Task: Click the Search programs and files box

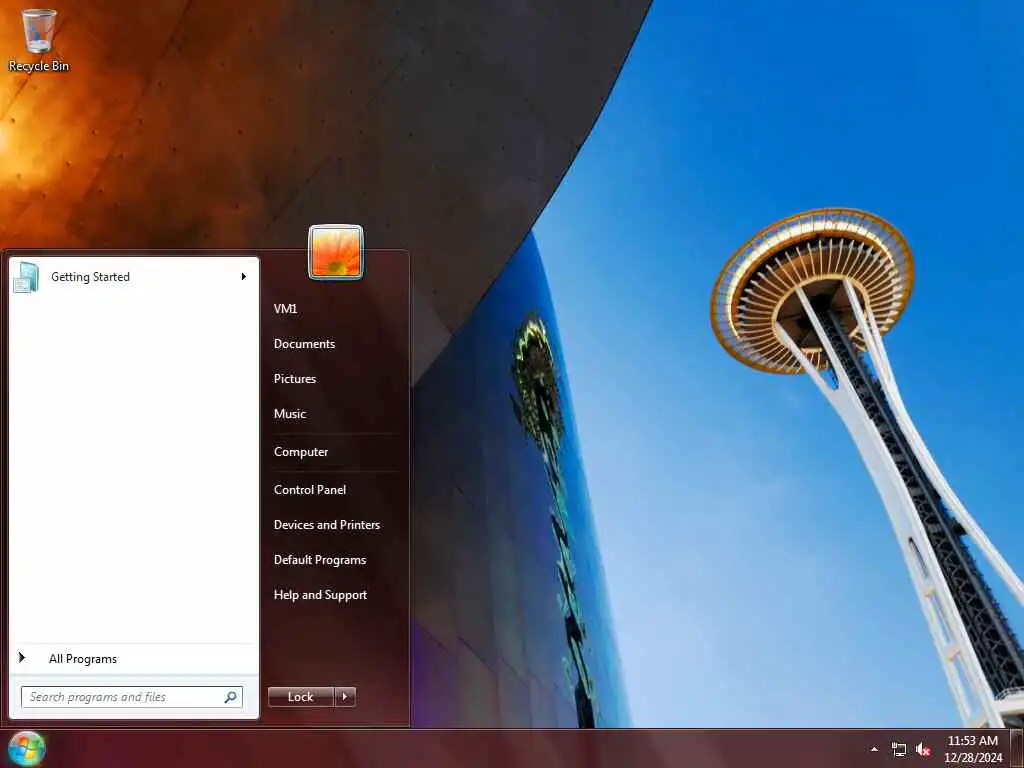Action: coord(131,697)
